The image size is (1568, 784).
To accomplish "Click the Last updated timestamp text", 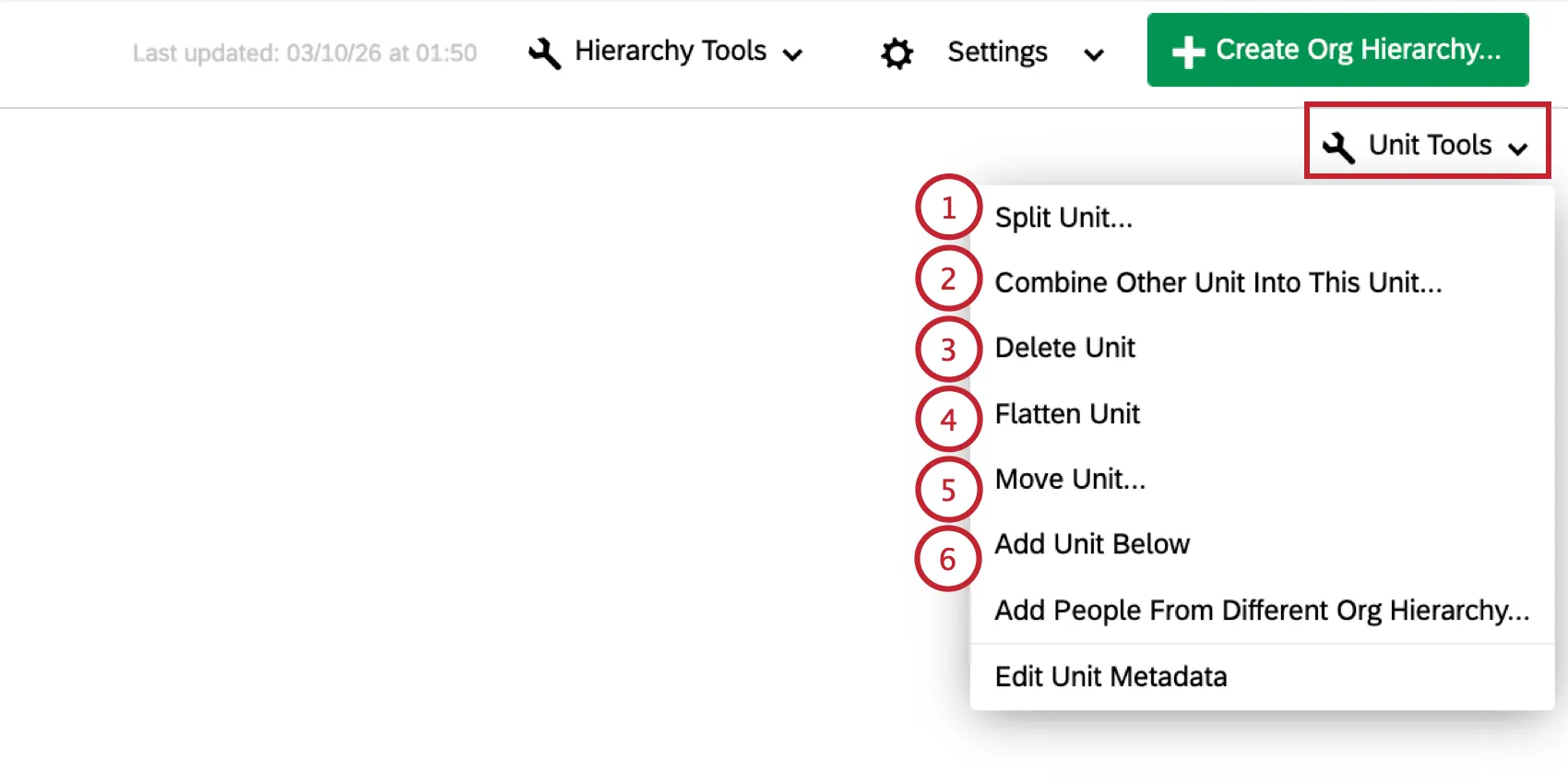I will click(x=304, y=53).
